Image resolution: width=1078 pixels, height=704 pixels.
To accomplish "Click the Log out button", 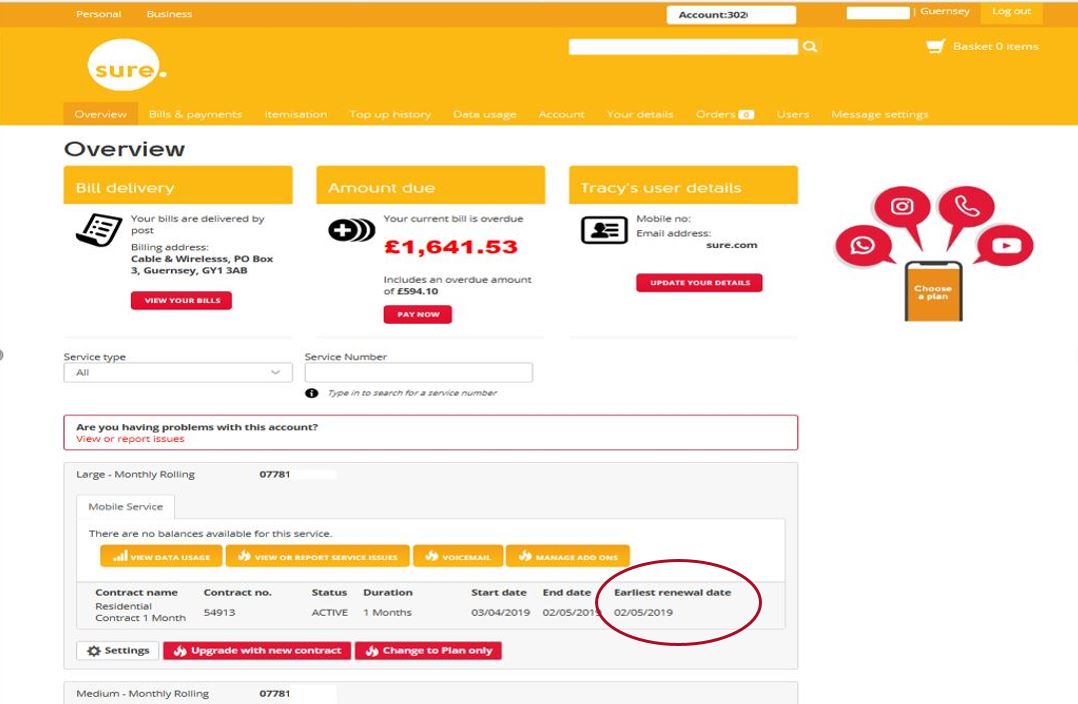I will pos(1010,12).
